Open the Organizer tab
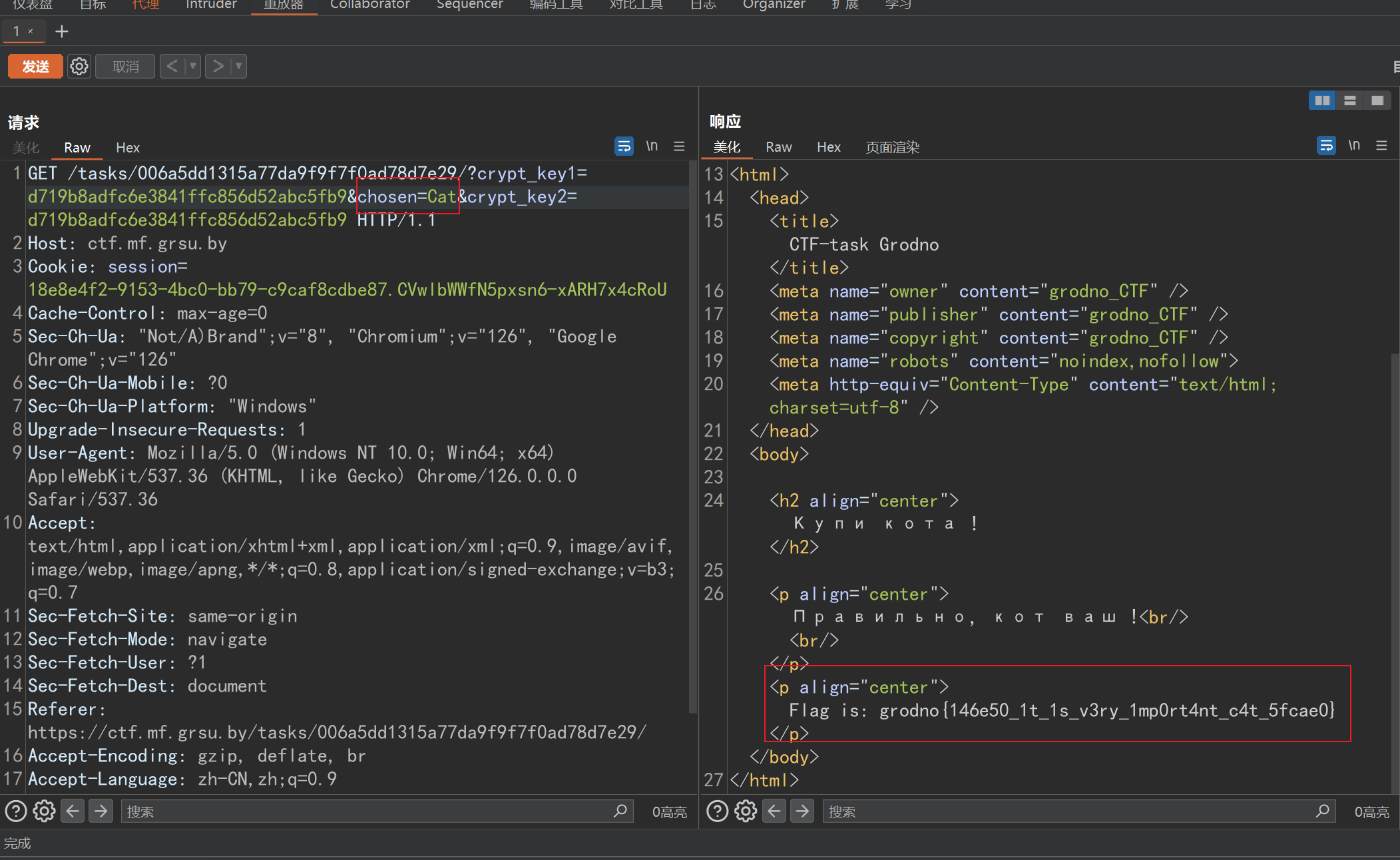The width and height of the screenshot is (1400, 860). point(774,5)
